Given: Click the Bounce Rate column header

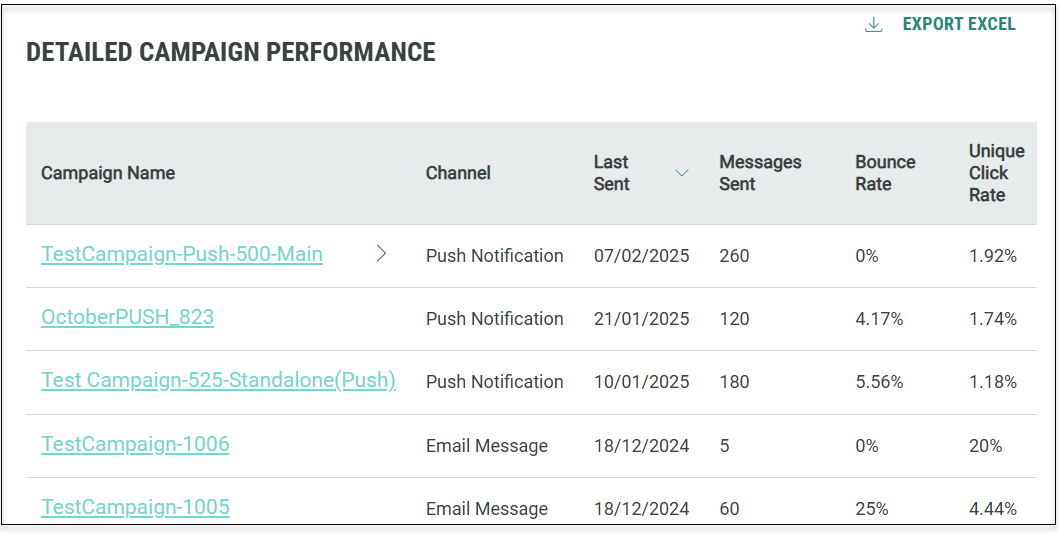Looking at the screenshot, I should pos(885,173).
